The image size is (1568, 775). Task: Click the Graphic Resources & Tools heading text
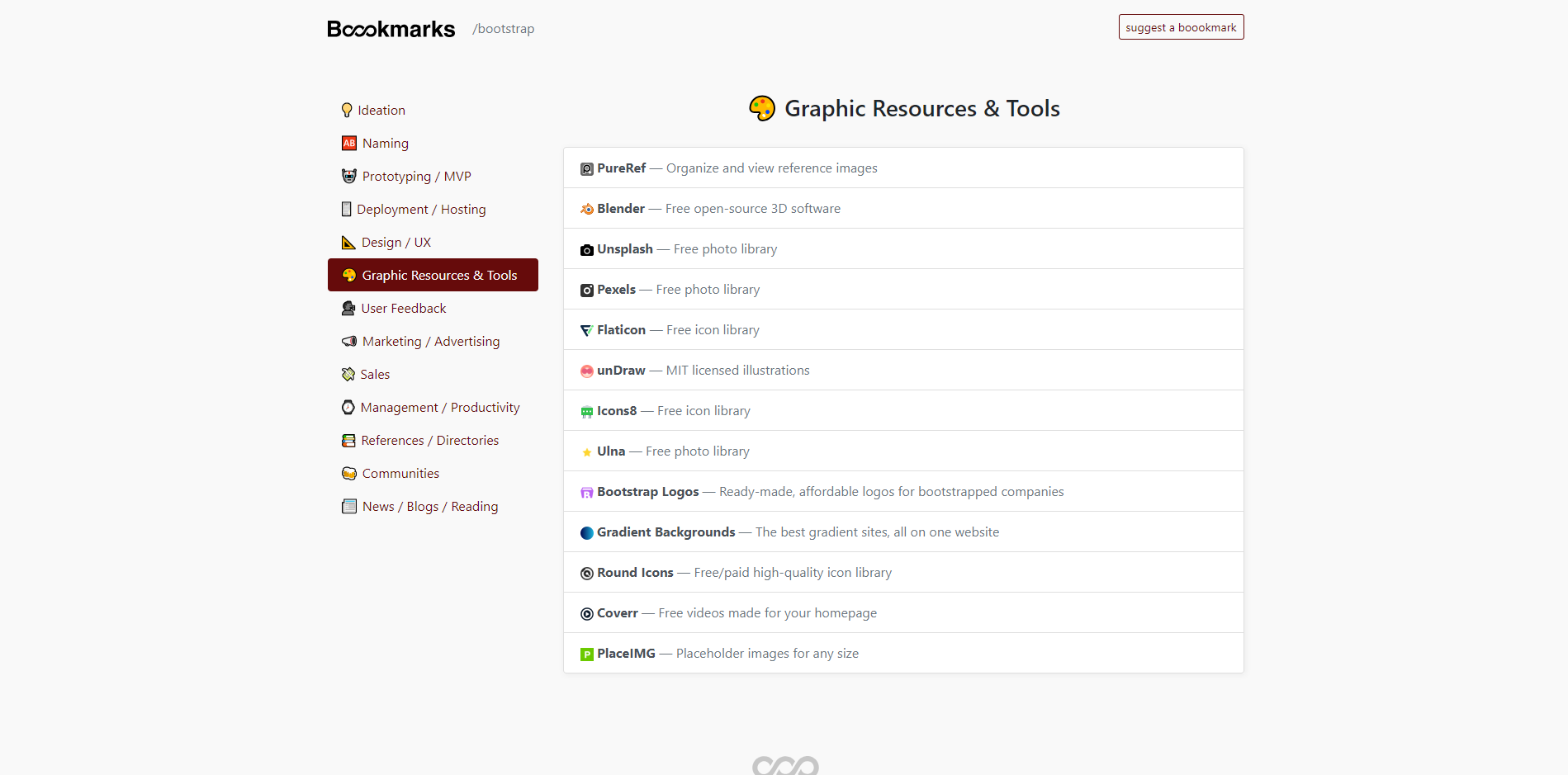922,108
